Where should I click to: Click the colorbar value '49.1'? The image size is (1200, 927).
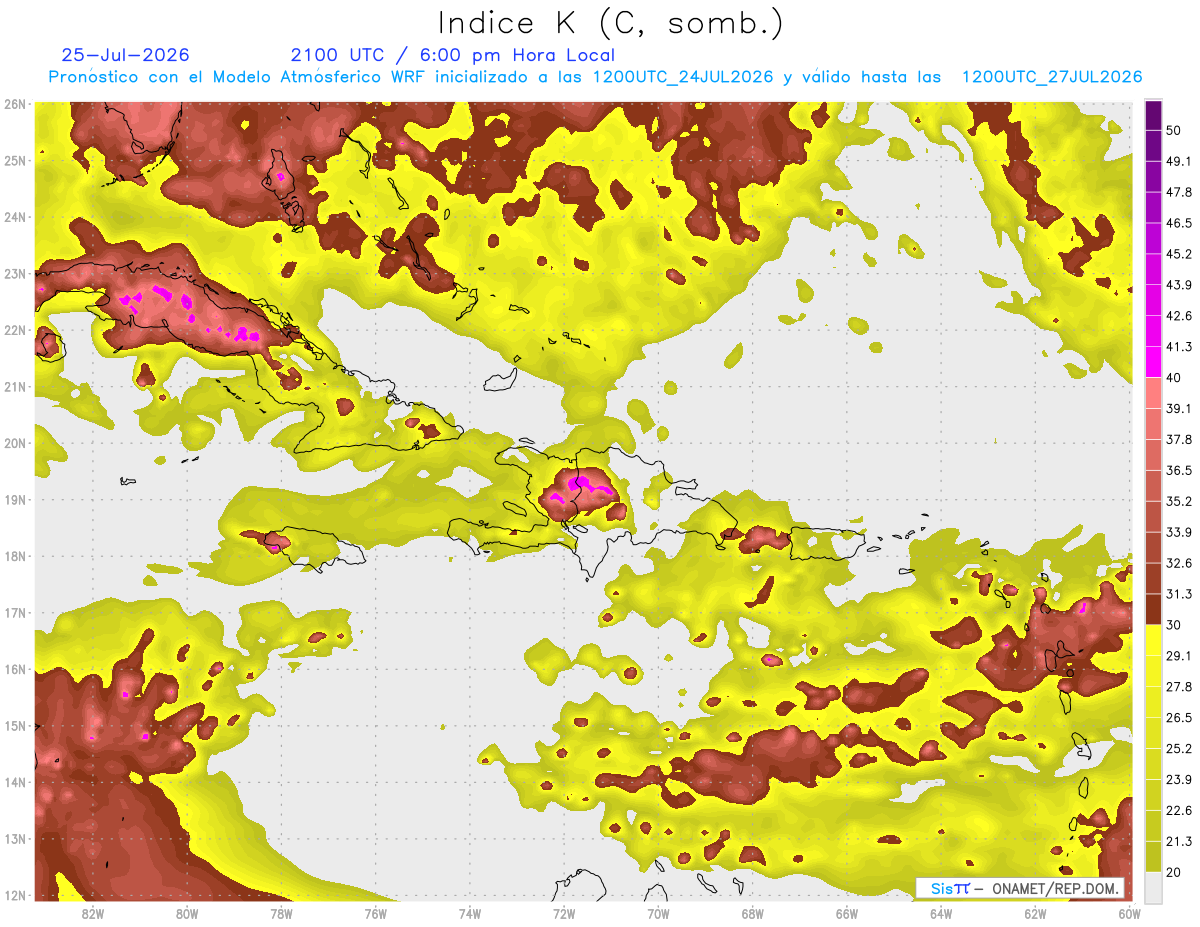click(1179, 161)
